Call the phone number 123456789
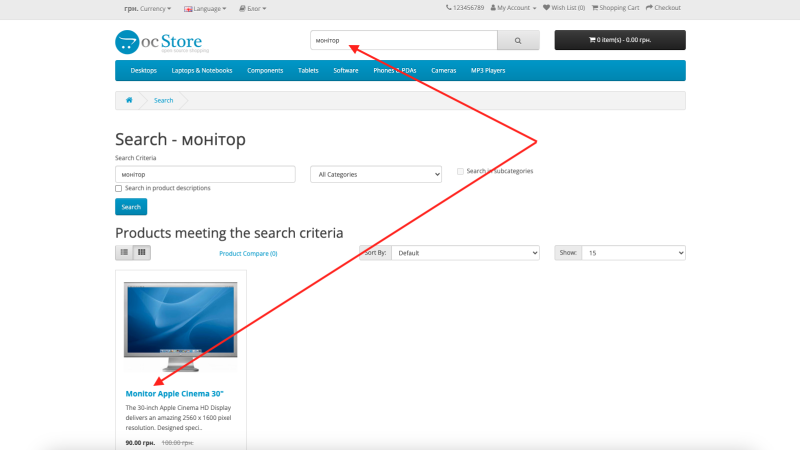Screen dimensions: 800x450 point(465,8)
